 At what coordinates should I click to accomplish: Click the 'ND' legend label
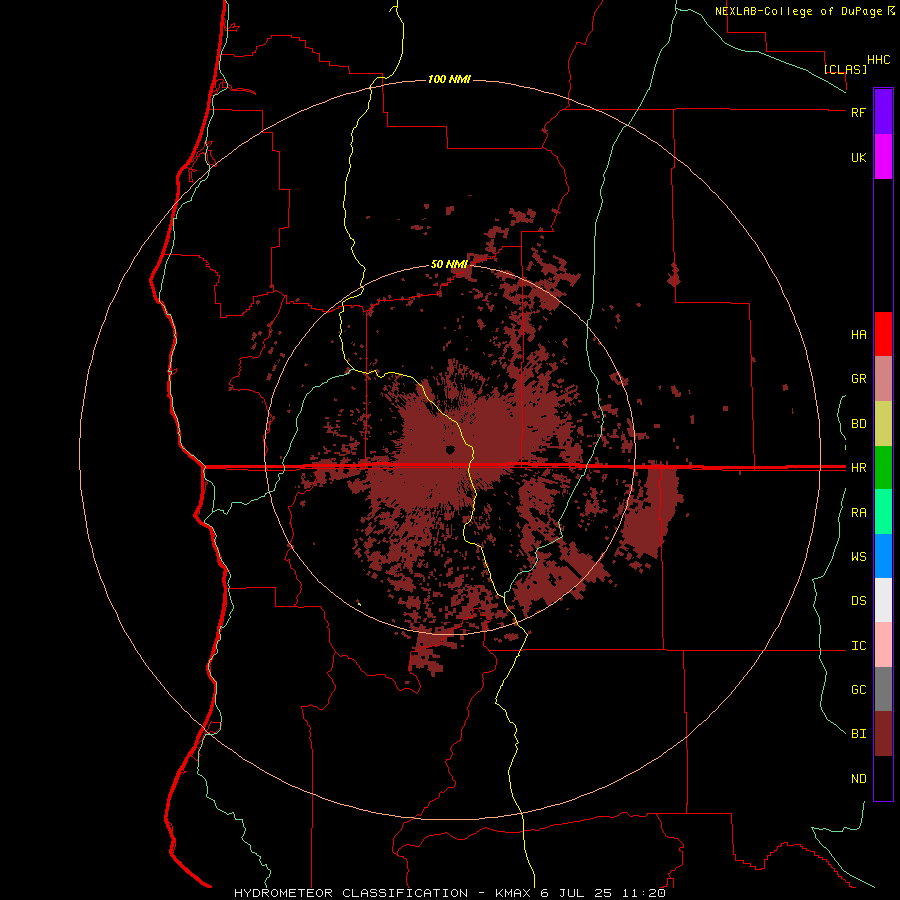[858, 779]
